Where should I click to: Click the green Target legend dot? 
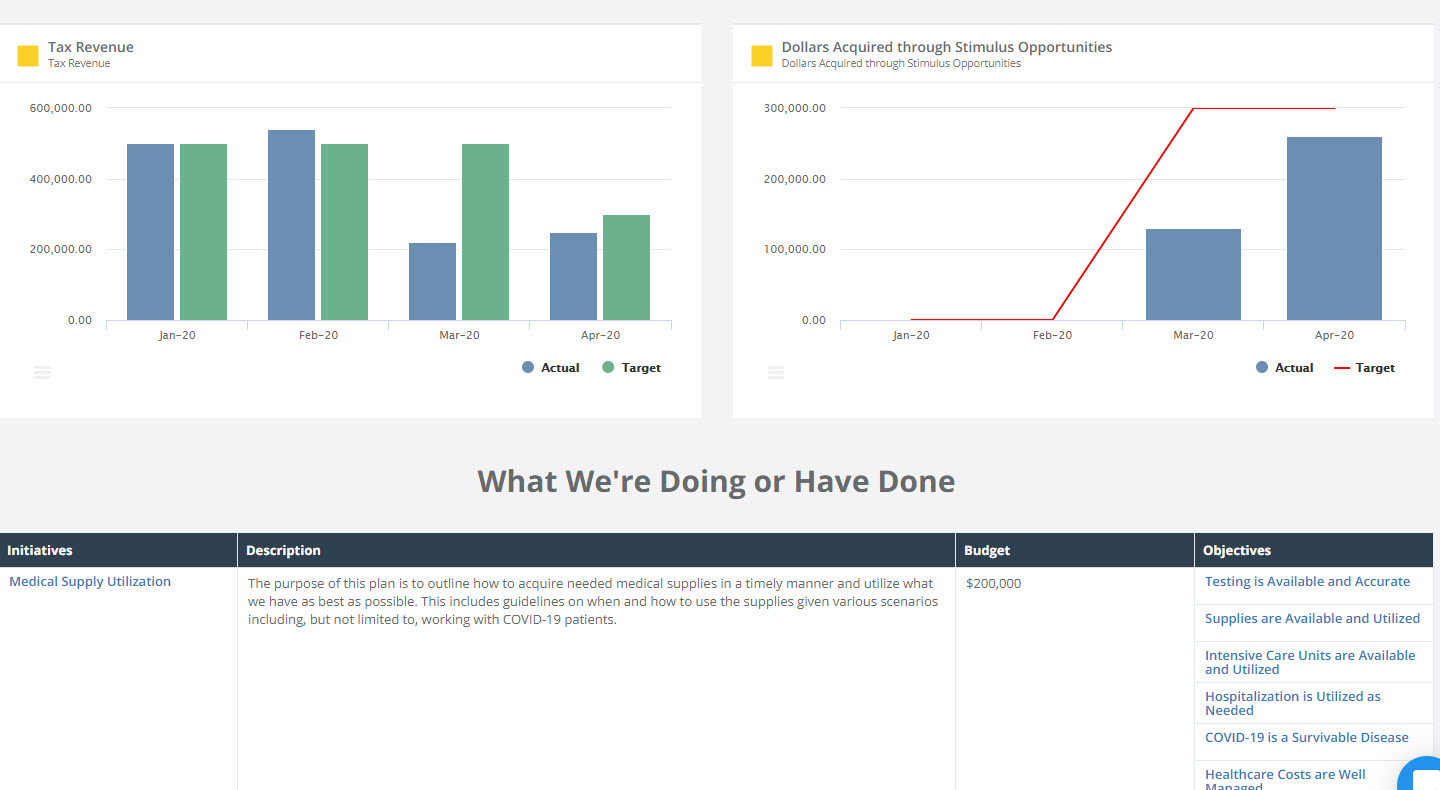(x=607, y=367)
